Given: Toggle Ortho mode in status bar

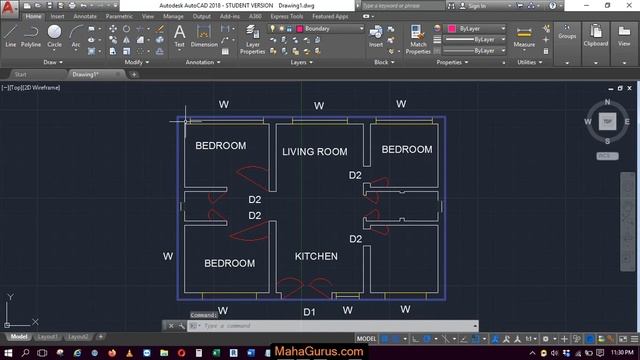Looking at the screenshot, I should tap(415, 339).
